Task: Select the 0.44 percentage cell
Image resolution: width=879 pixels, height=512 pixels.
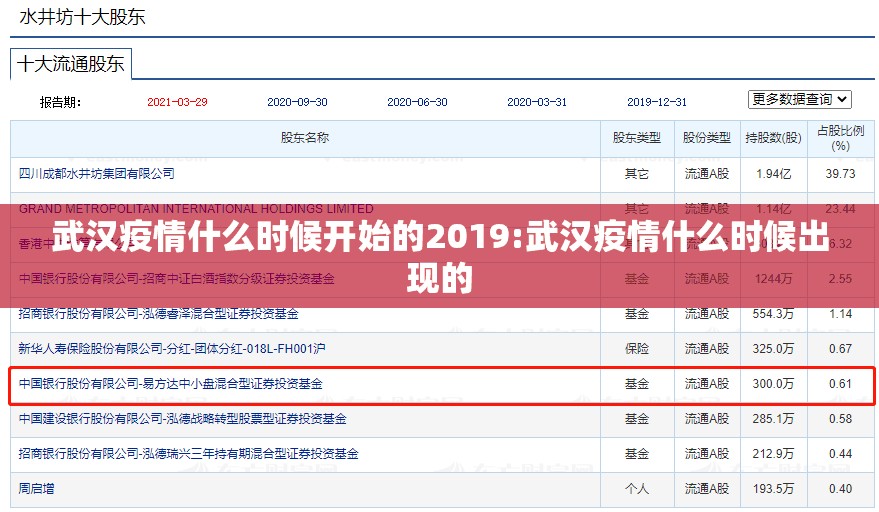Action: pos(840,454)
